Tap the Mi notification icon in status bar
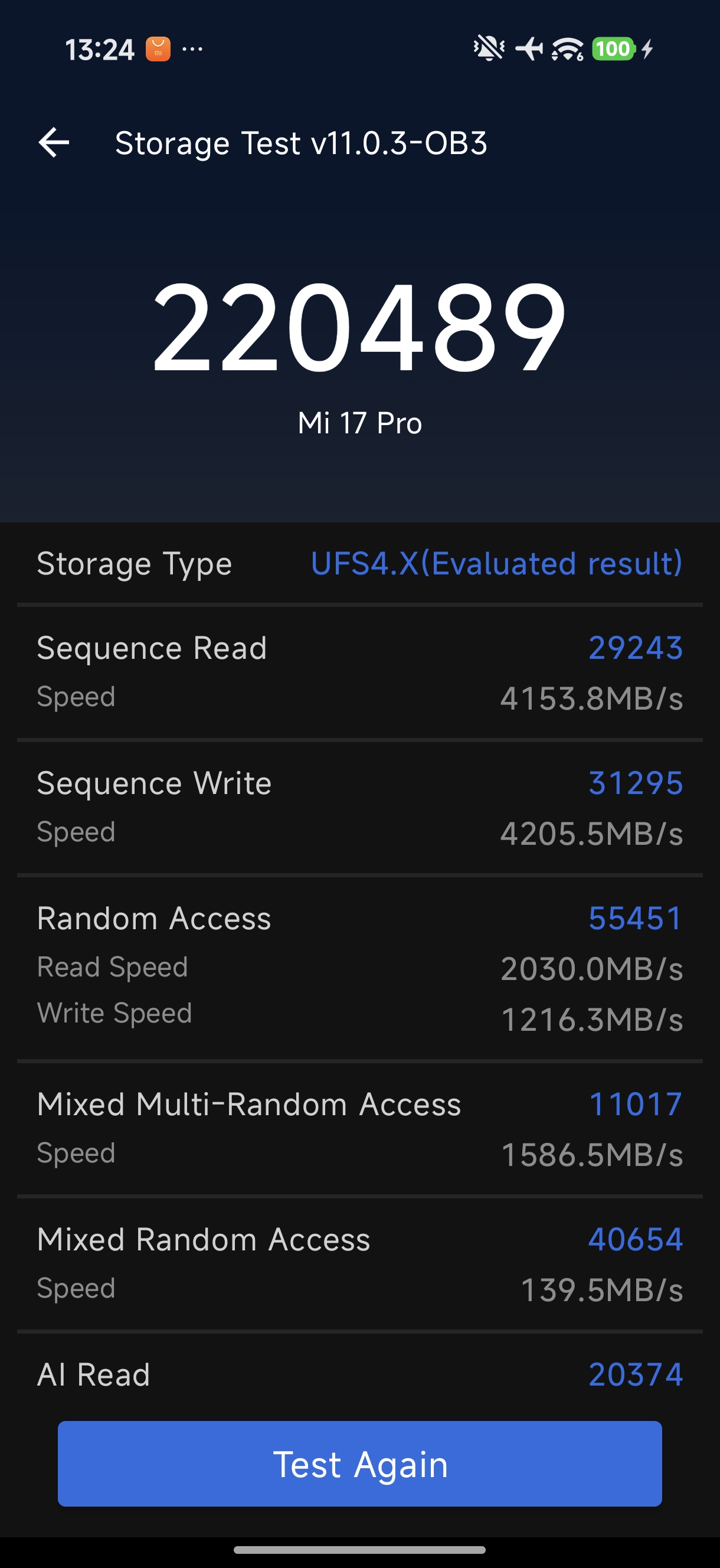Image resolution: width=720 pixels, height=1568 pixels. (x=158, y=50)
